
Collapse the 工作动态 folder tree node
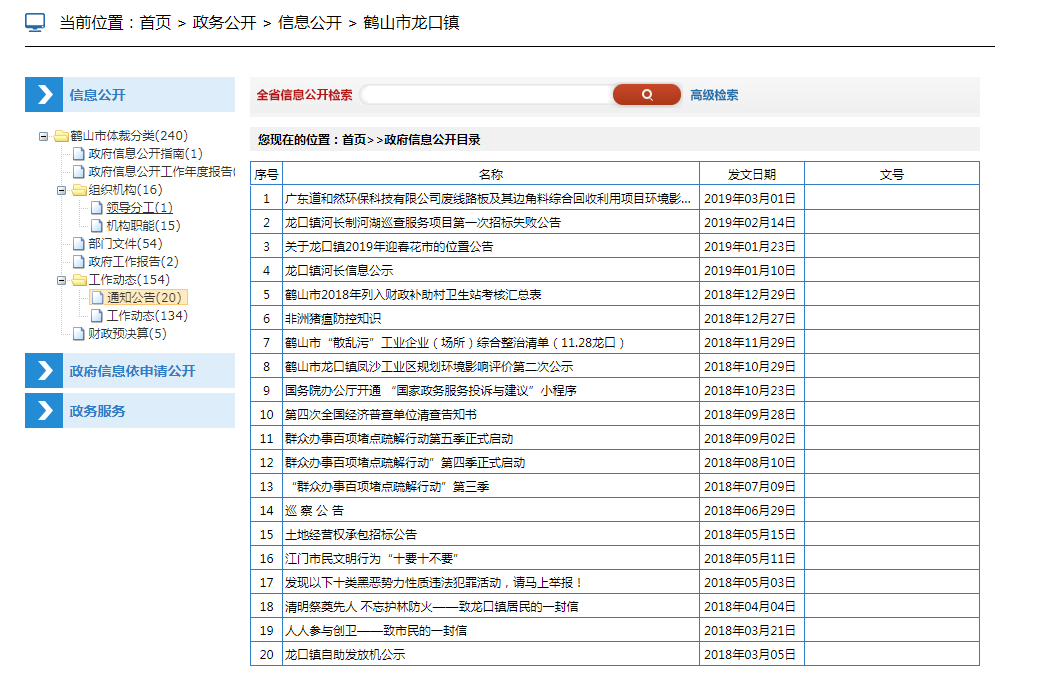[x=62, y=280]
